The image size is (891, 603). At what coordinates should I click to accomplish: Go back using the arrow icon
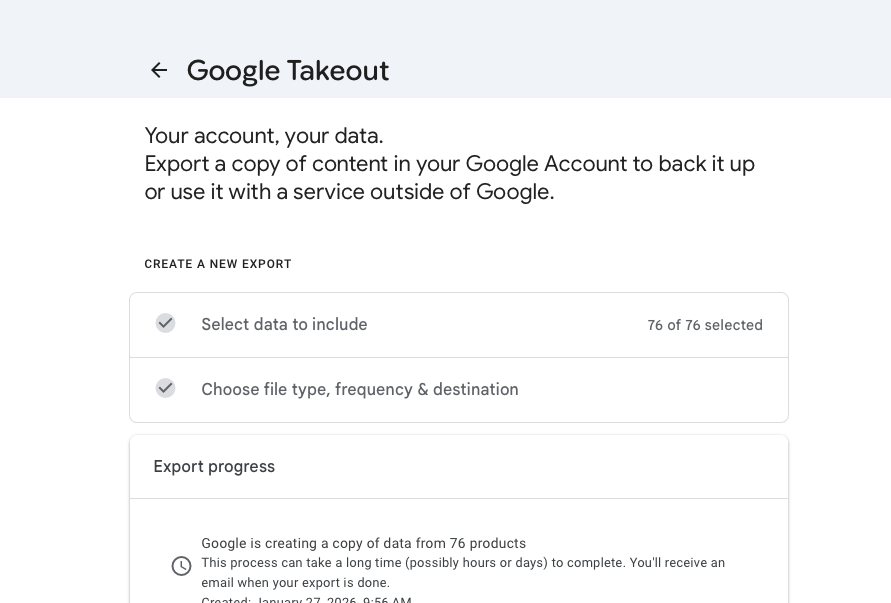tap(158, 70)
